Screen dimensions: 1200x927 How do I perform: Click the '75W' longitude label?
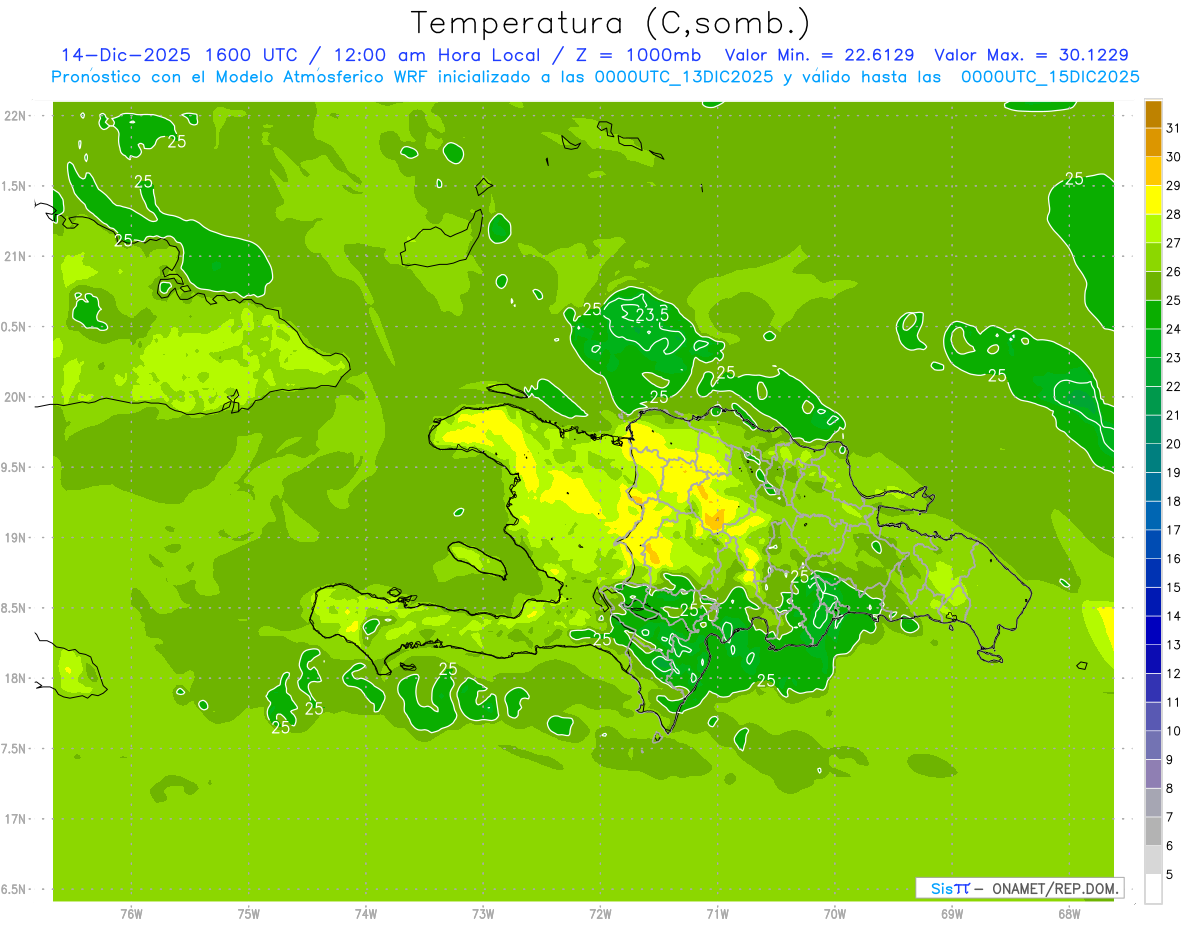pos(249,914)
